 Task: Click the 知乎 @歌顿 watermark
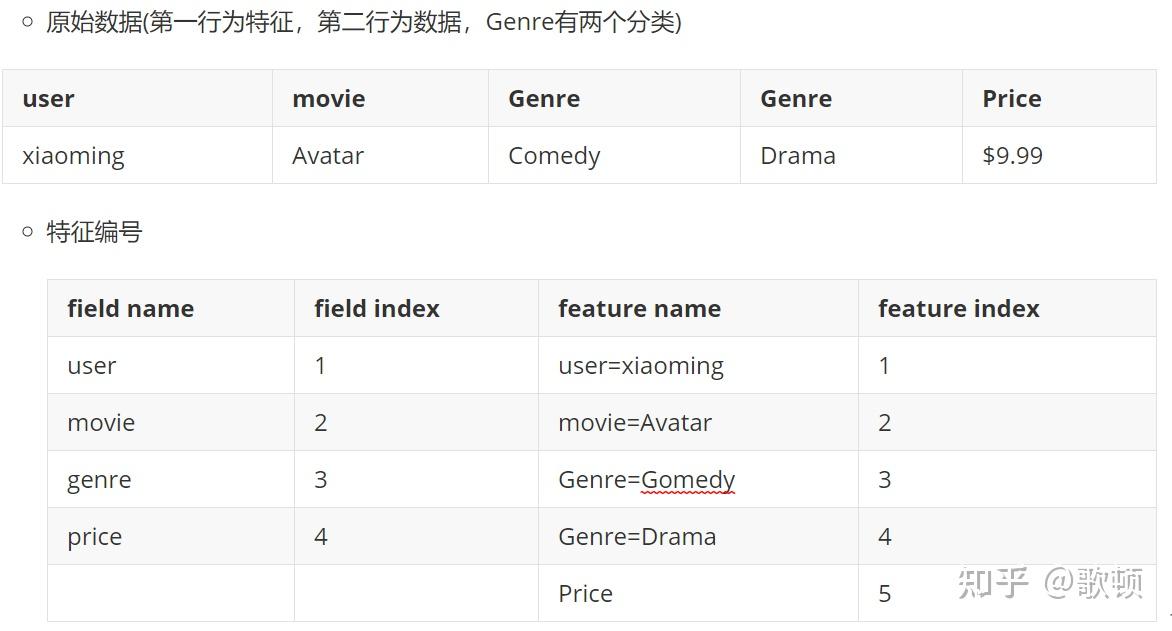coord(1050,583)
